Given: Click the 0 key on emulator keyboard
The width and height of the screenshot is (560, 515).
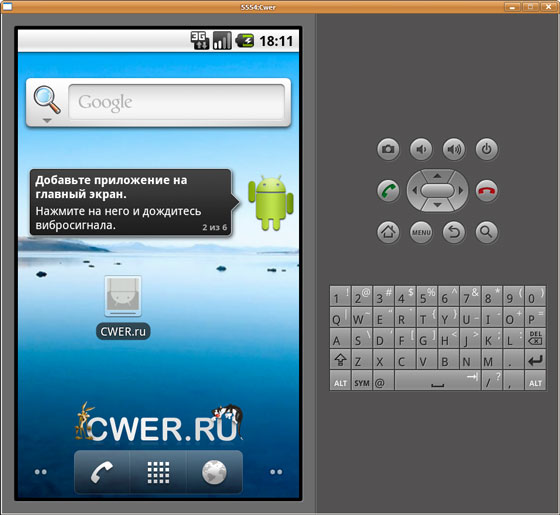Looking at the screenshot, I should click(x=535, y=296).
